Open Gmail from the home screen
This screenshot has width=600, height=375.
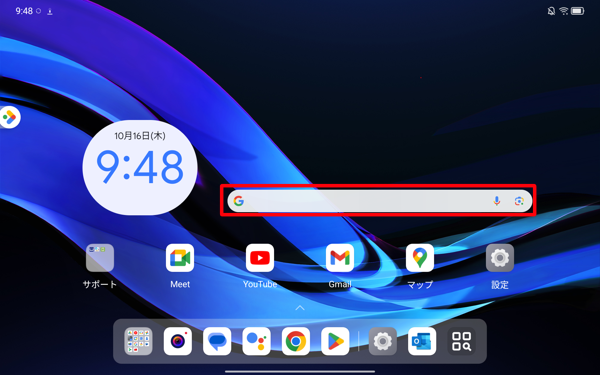coord(340,258)
